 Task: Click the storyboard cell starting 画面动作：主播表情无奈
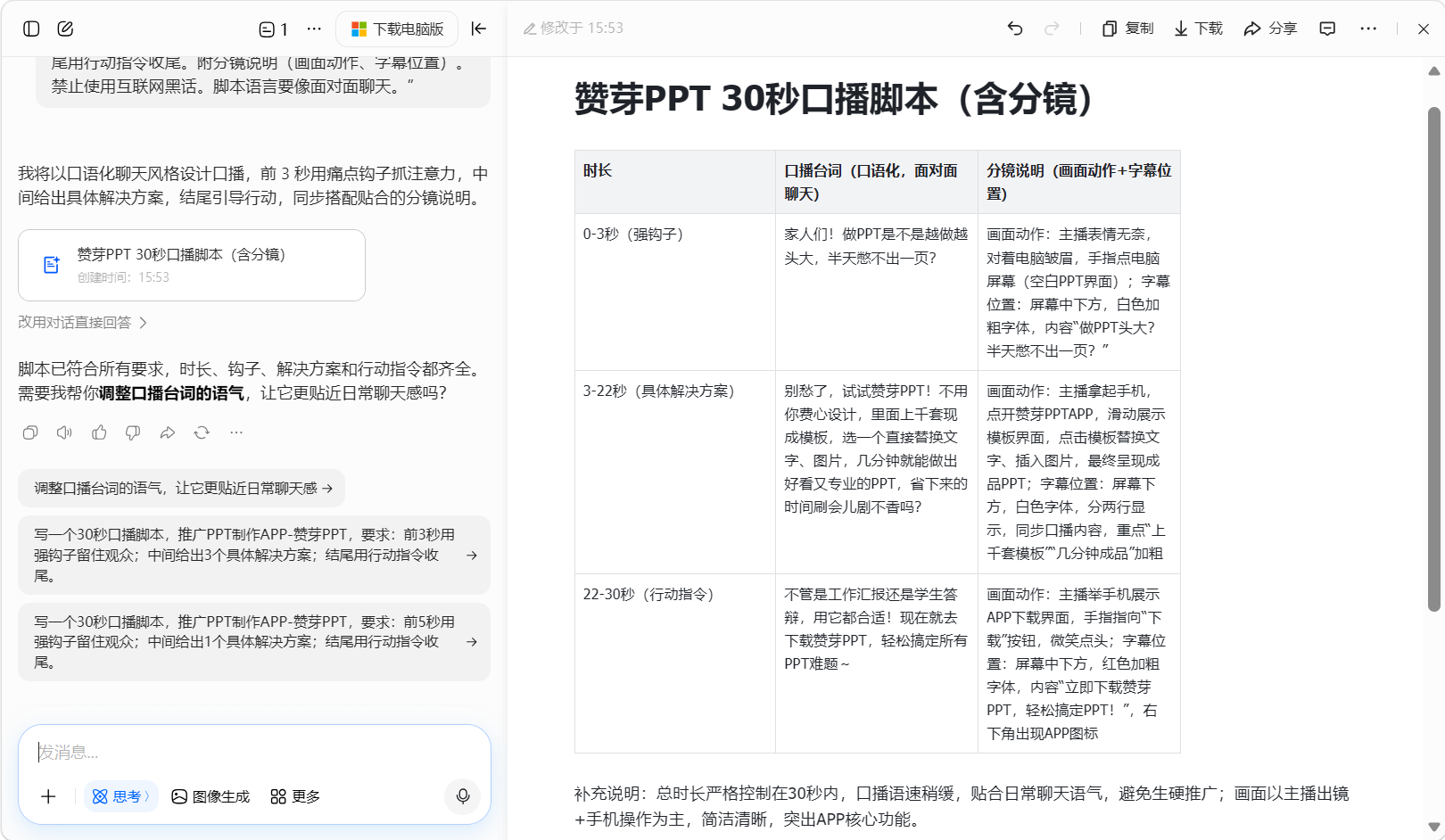[x=1079, y=292]
